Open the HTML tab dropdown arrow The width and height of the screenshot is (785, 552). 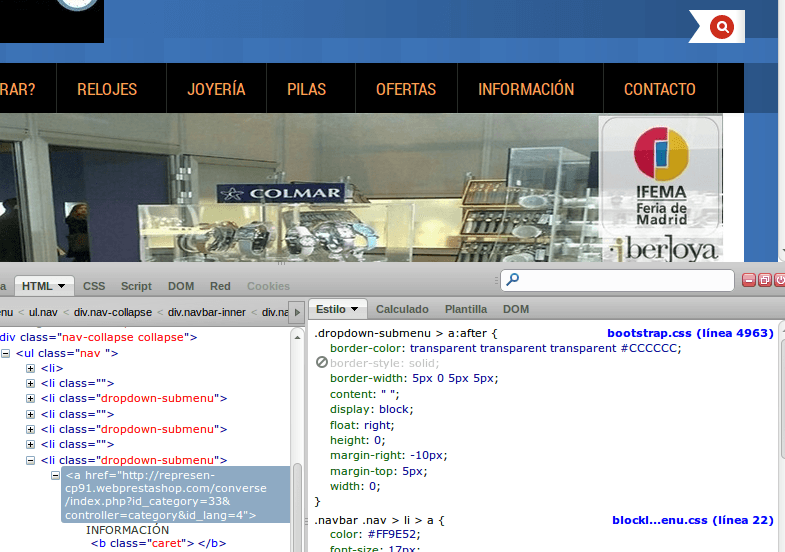point(62,286)
